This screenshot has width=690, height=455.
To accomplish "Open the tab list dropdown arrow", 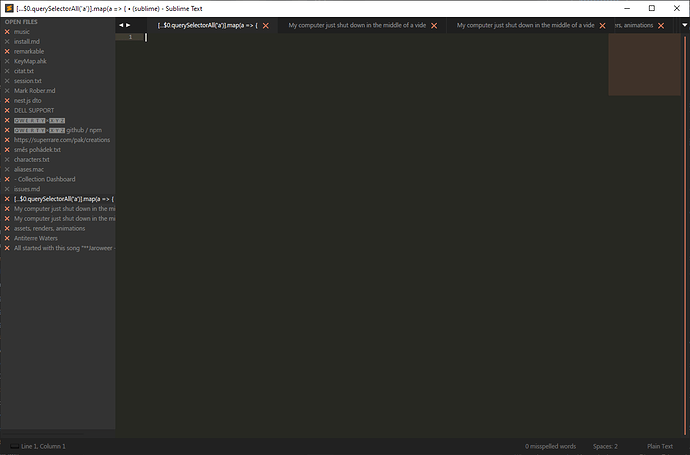I will point(684,25).
